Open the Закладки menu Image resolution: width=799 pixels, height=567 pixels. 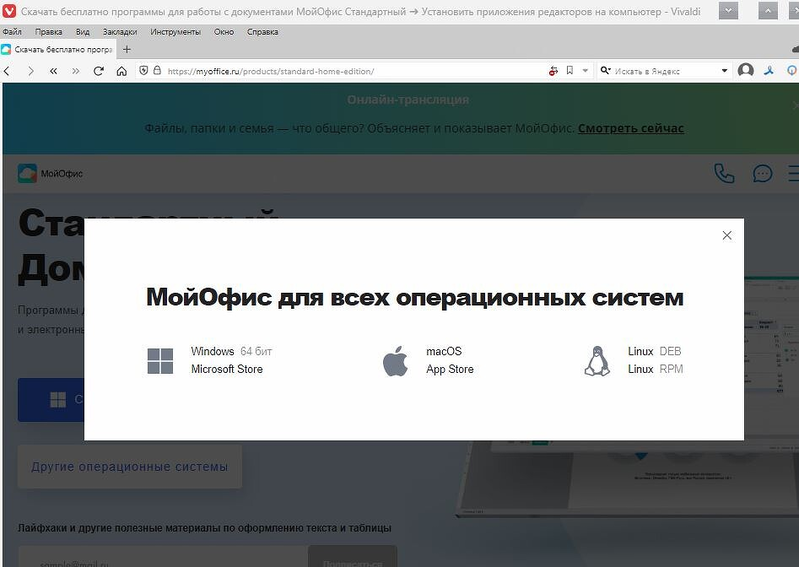120,32
